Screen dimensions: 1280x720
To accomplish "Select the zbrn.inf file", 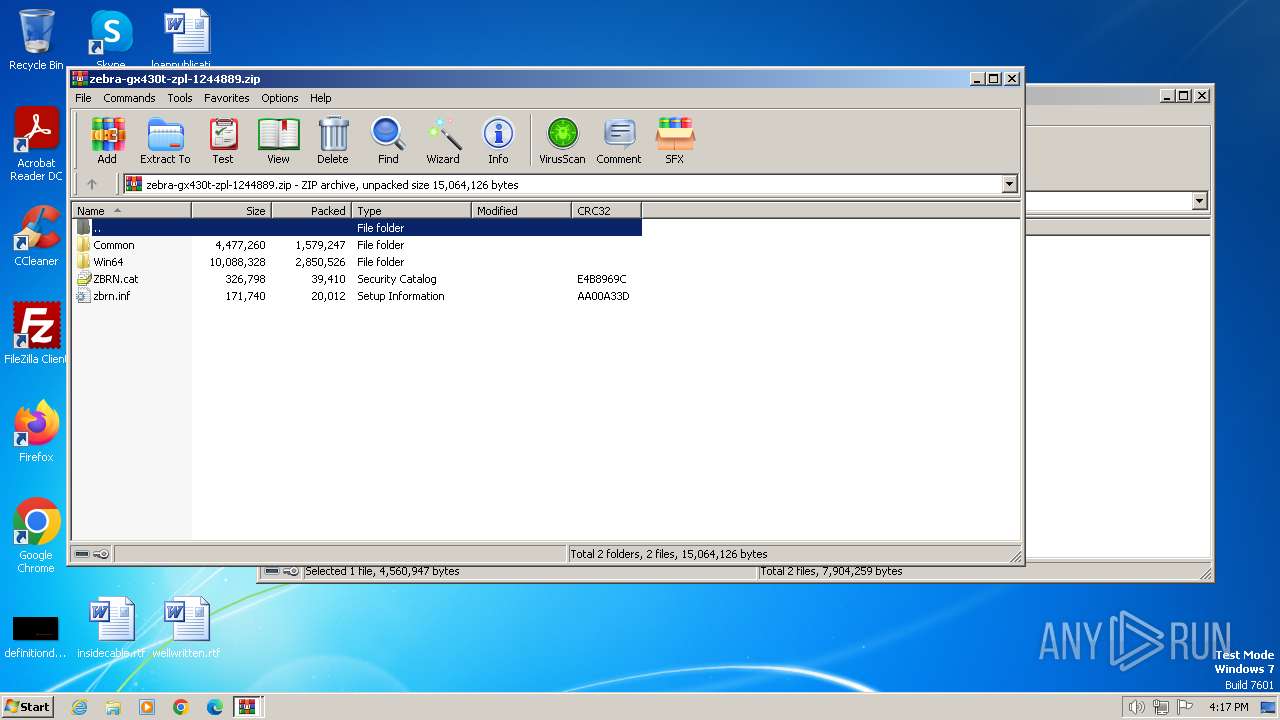I will (357, 296).
